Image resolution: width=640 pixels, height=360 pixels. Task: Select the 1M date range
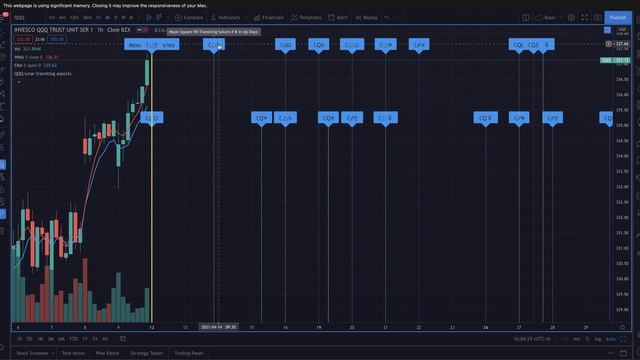point(40,339)
